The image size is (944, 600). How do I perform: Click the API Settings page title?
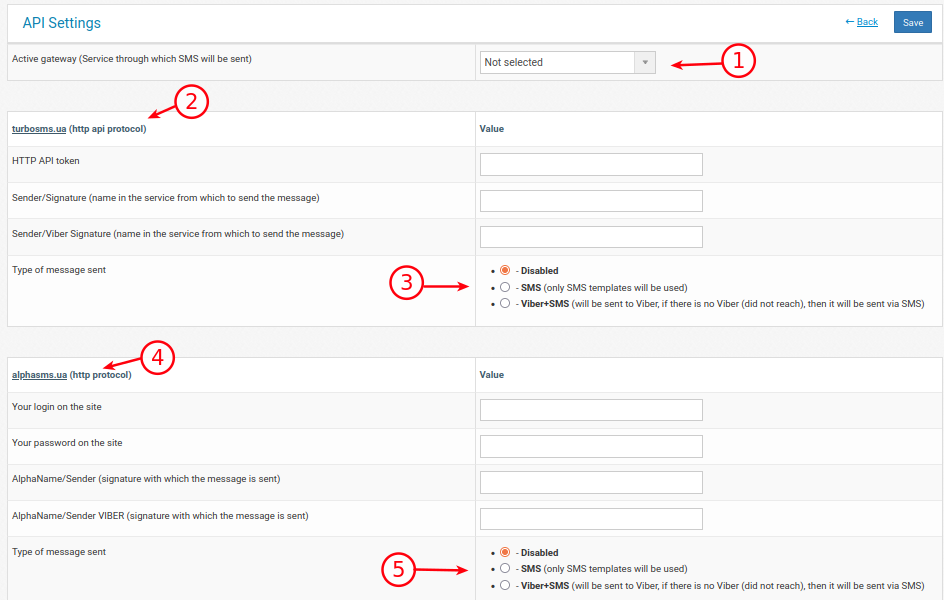(x=61, y=23)
